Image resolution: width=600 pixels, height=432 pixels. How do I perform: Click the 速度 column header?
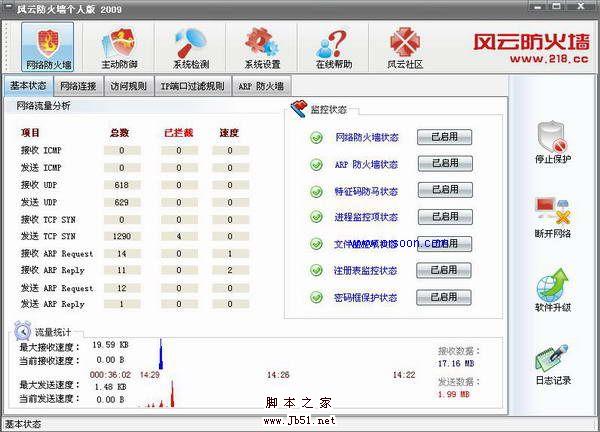pyautogui.click(x=229, y=133)
